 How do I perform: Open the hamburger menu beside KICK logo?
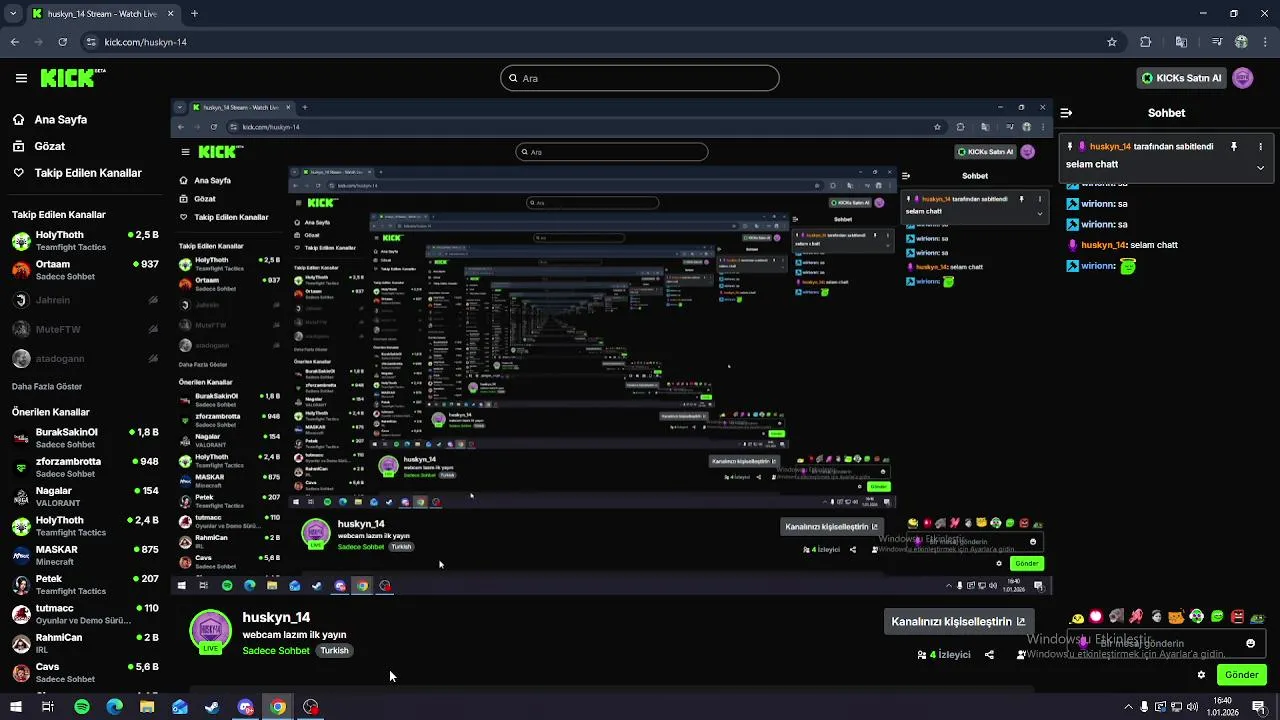pyautogui.click(x=21, y=78)
